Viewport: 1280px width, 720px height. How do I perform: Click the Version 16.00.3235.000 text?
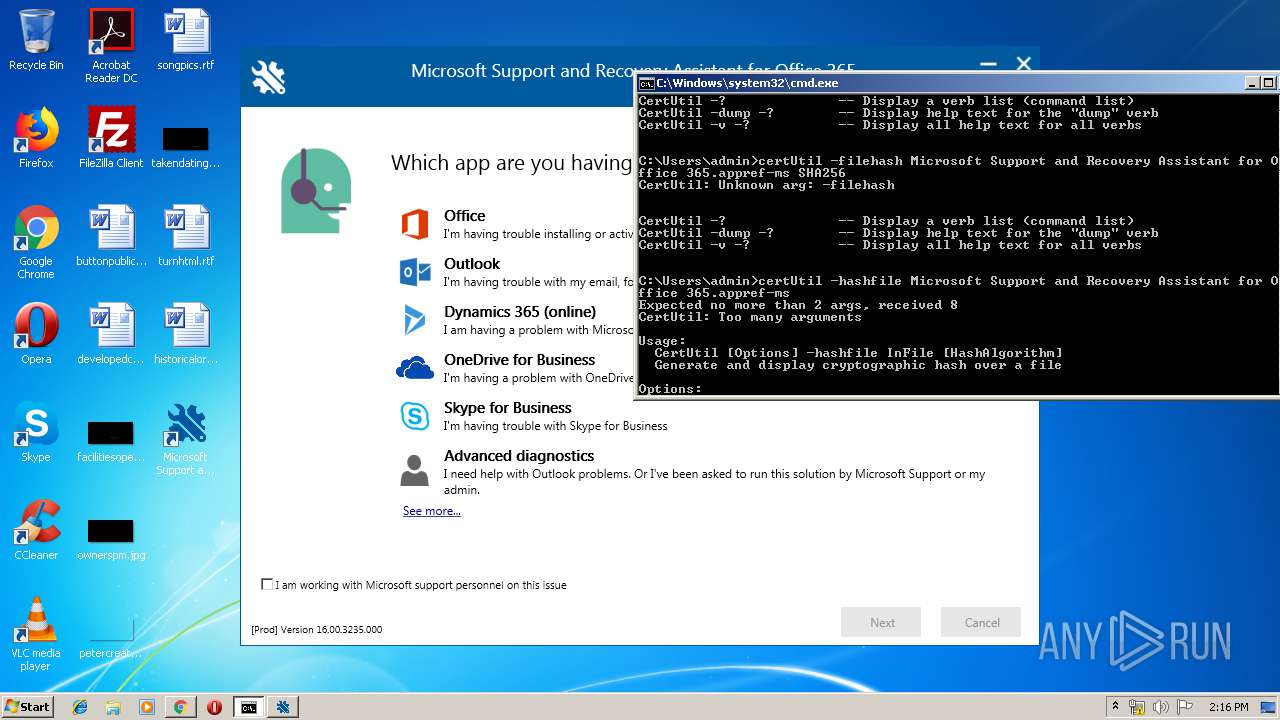pos(316,629)
